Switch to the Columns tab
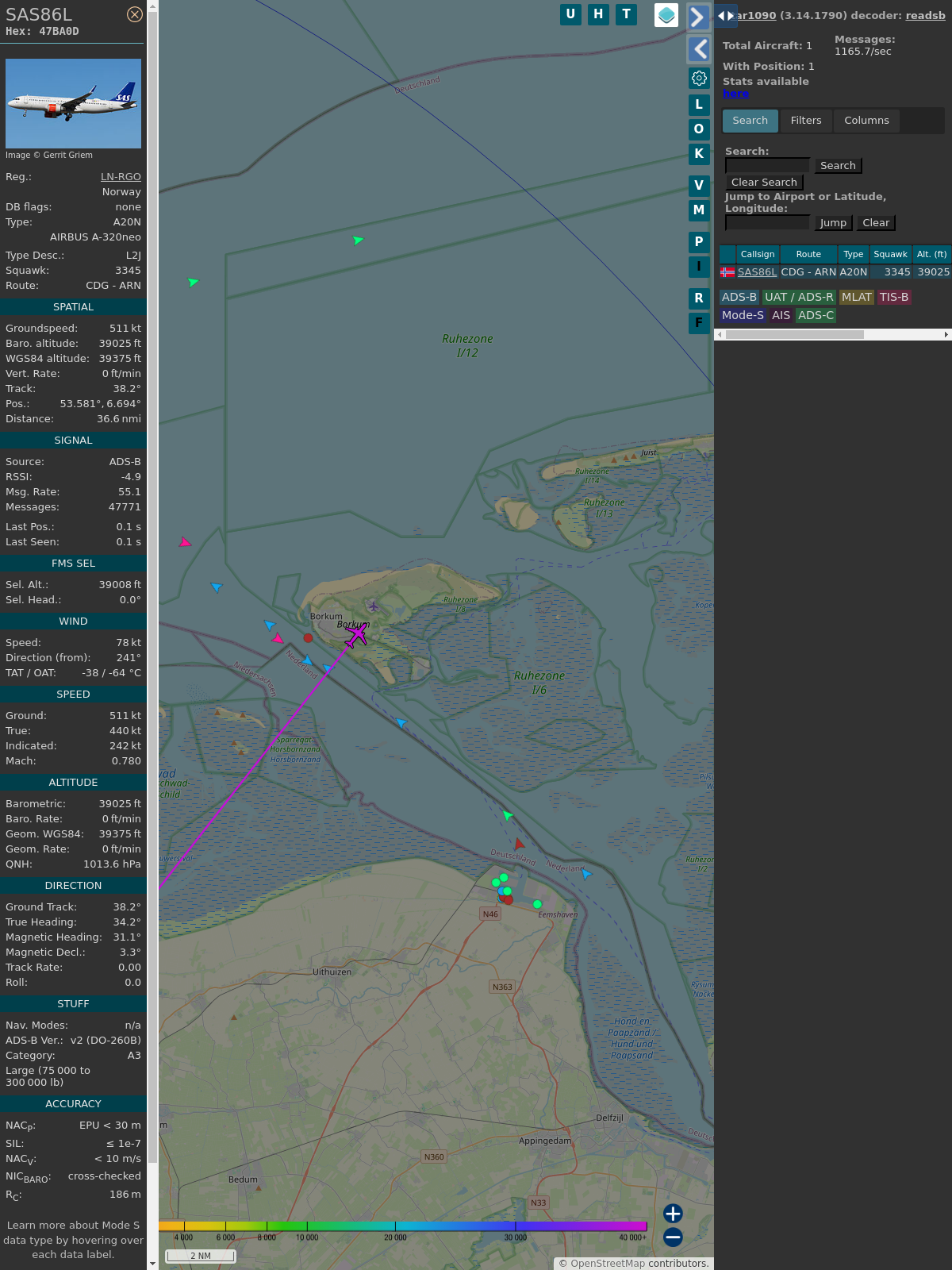Image resolution: width=952 pixels, height=1270 pixels. click(866, 121)
